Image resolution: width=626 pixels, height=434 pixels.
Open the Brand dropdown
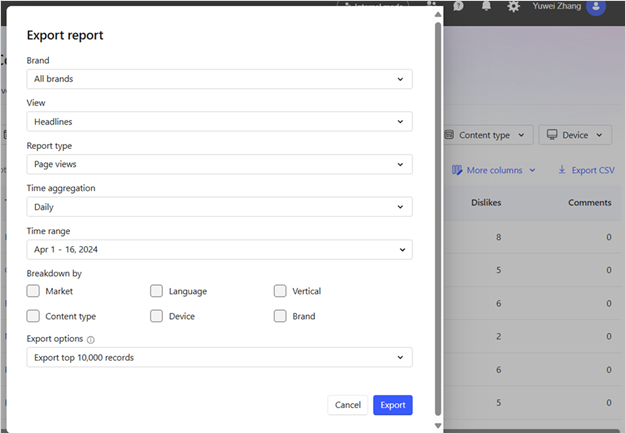pos(219,79)
